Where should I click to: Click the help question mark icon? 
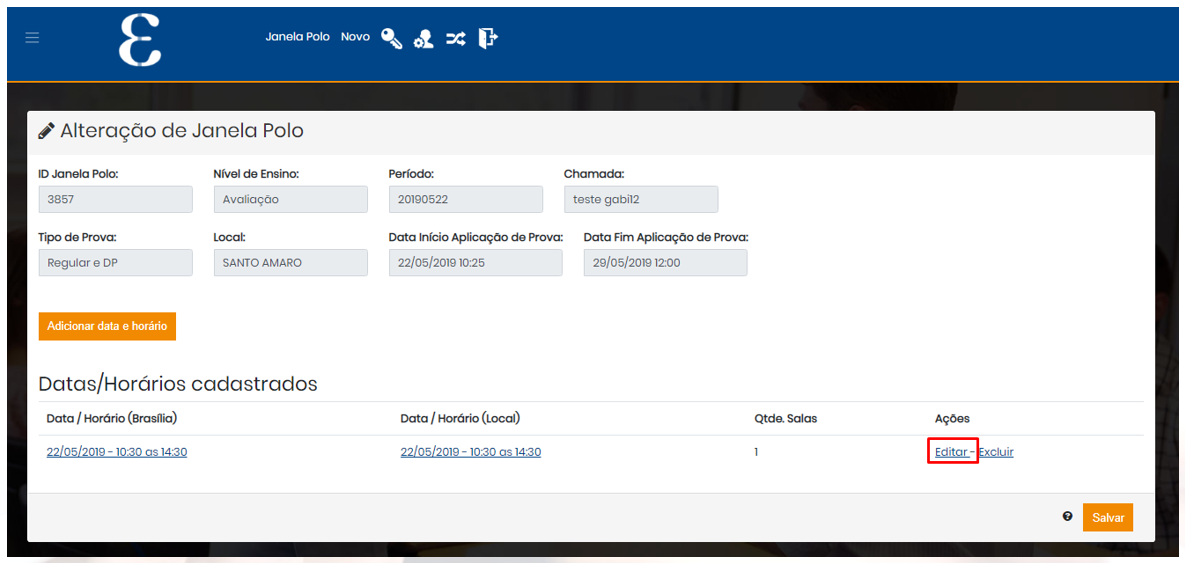pyautogui.click(x=1067, y=516)
